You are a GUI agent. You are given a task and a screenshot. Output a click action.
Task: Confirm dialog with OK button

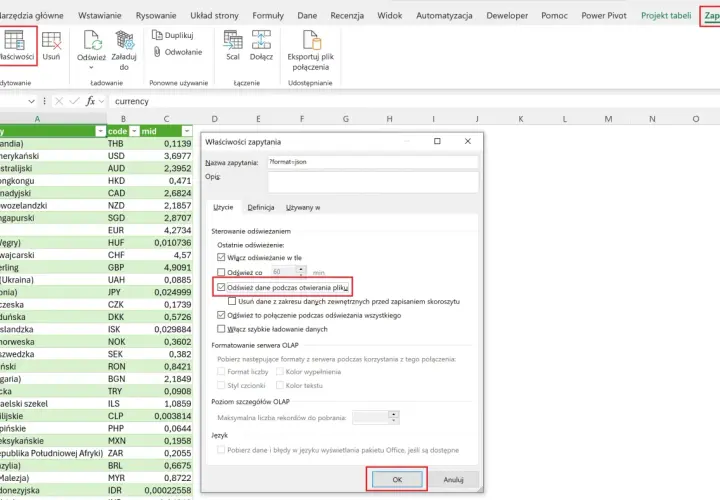397,479
